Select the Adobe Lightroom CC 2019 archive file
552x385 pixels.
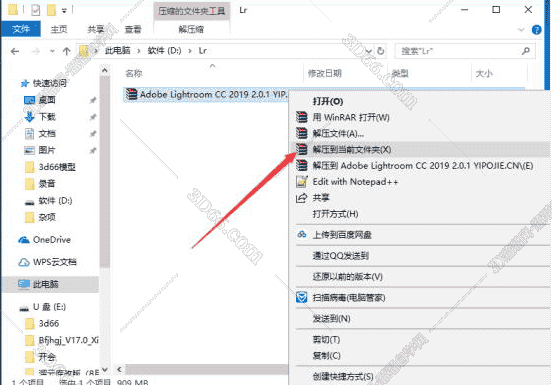click(x=206, y=95)
